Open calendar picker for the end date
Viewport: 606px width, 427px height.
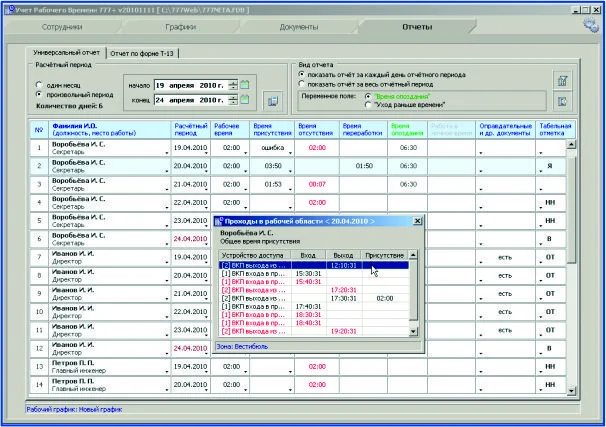tap(245, 101)
